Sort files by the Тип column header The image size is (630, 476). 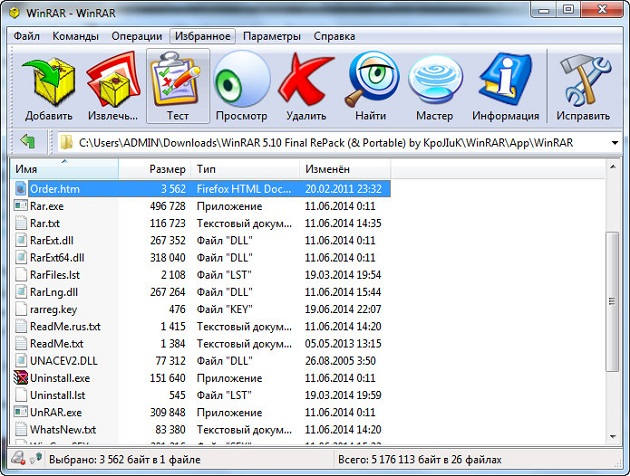[x=245, y=169]
